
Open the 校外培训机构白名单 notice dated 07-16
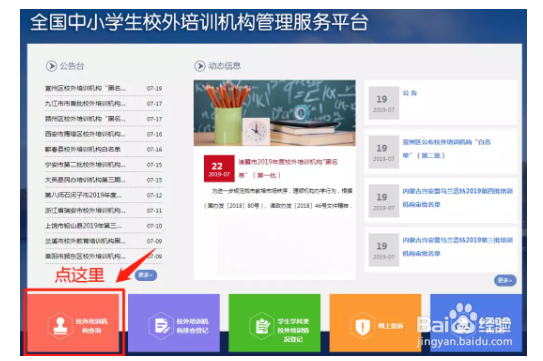(103, 149)
